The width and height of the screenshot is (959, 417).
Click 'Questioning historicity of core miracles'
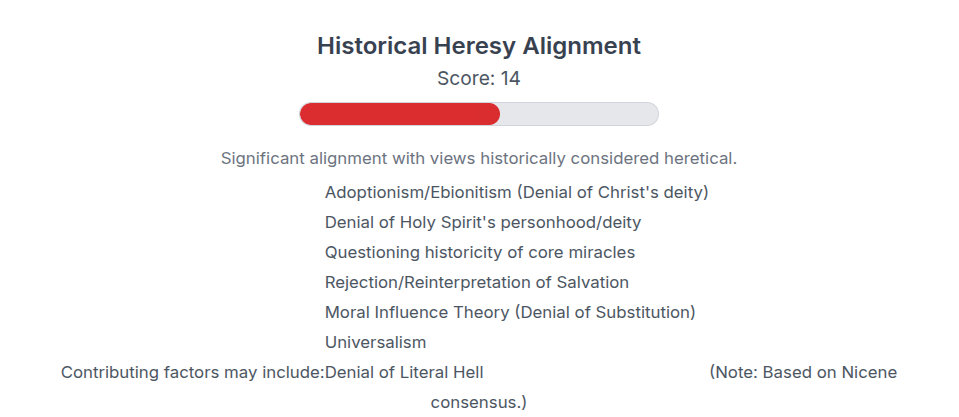480,252
